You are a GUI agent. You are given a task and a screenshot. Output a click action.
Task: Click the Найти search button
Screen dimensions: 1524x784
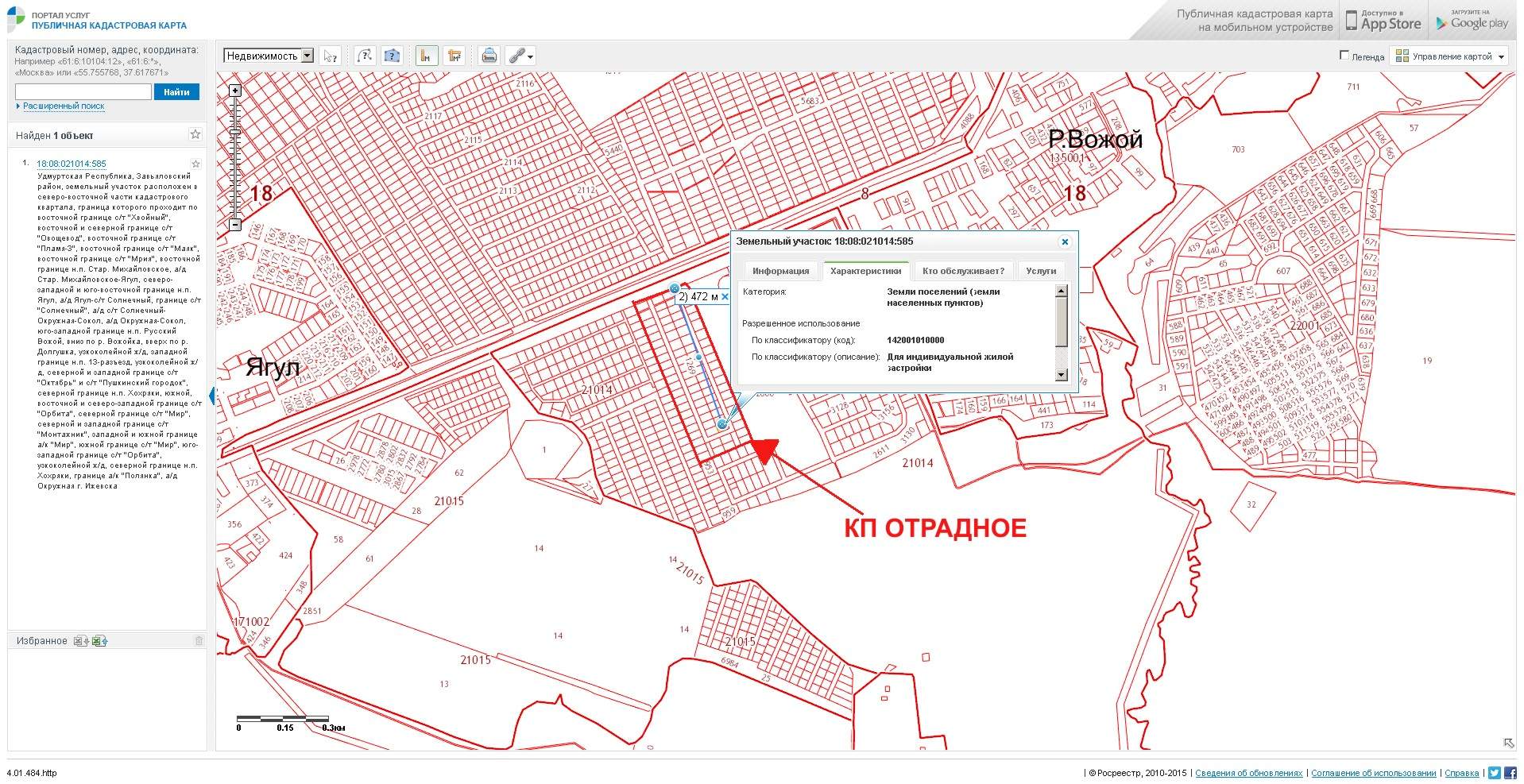176,92
